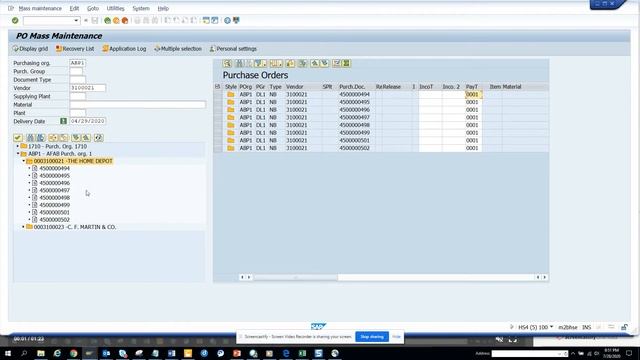Image resolution: width=640 pixels, height=360 pixels.
Task: Open File Explorer from the Windows taskbar
Action: 41,353
